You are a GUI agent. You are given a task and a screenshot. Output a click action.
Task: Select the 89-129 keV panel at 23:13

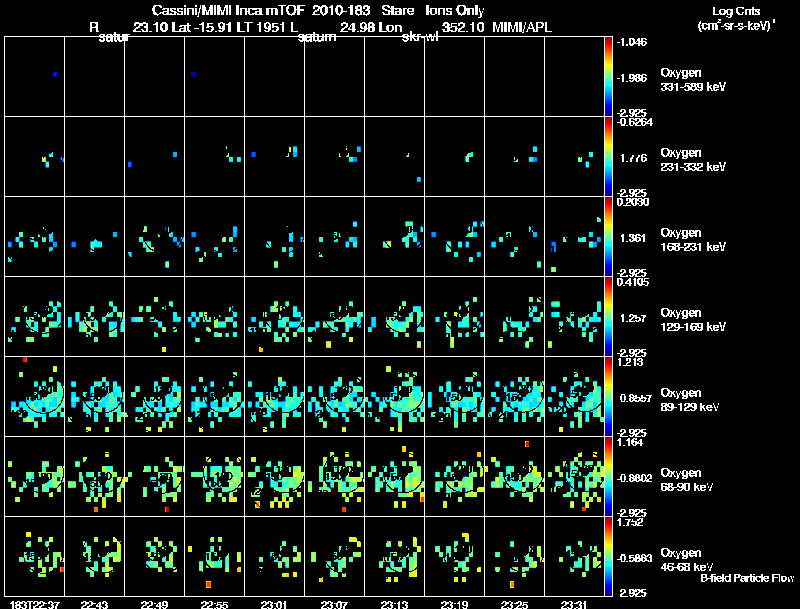coord(395,397)
